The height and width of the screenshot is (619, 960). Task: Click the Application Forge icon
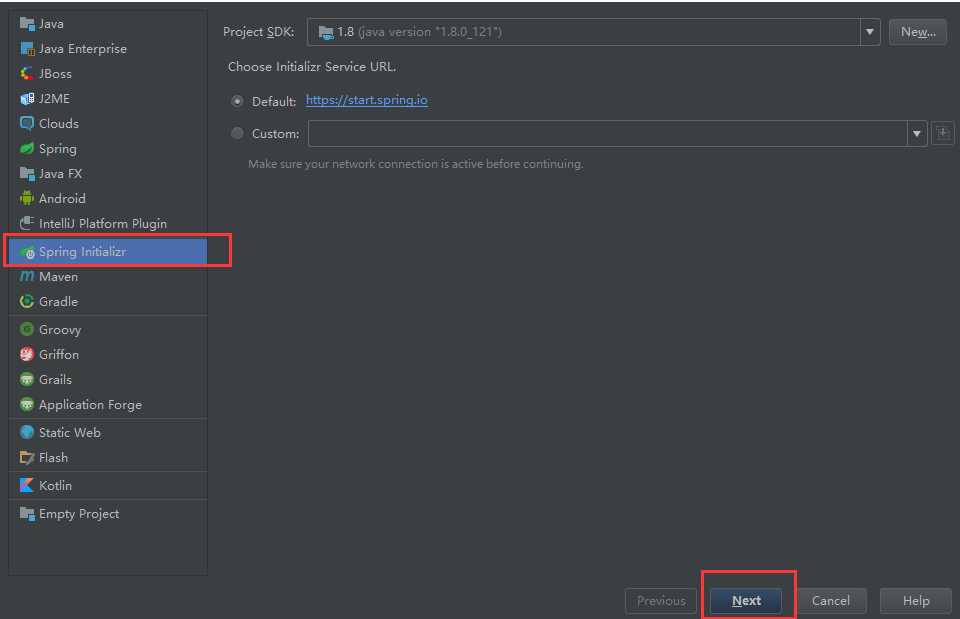coord(27,405)
